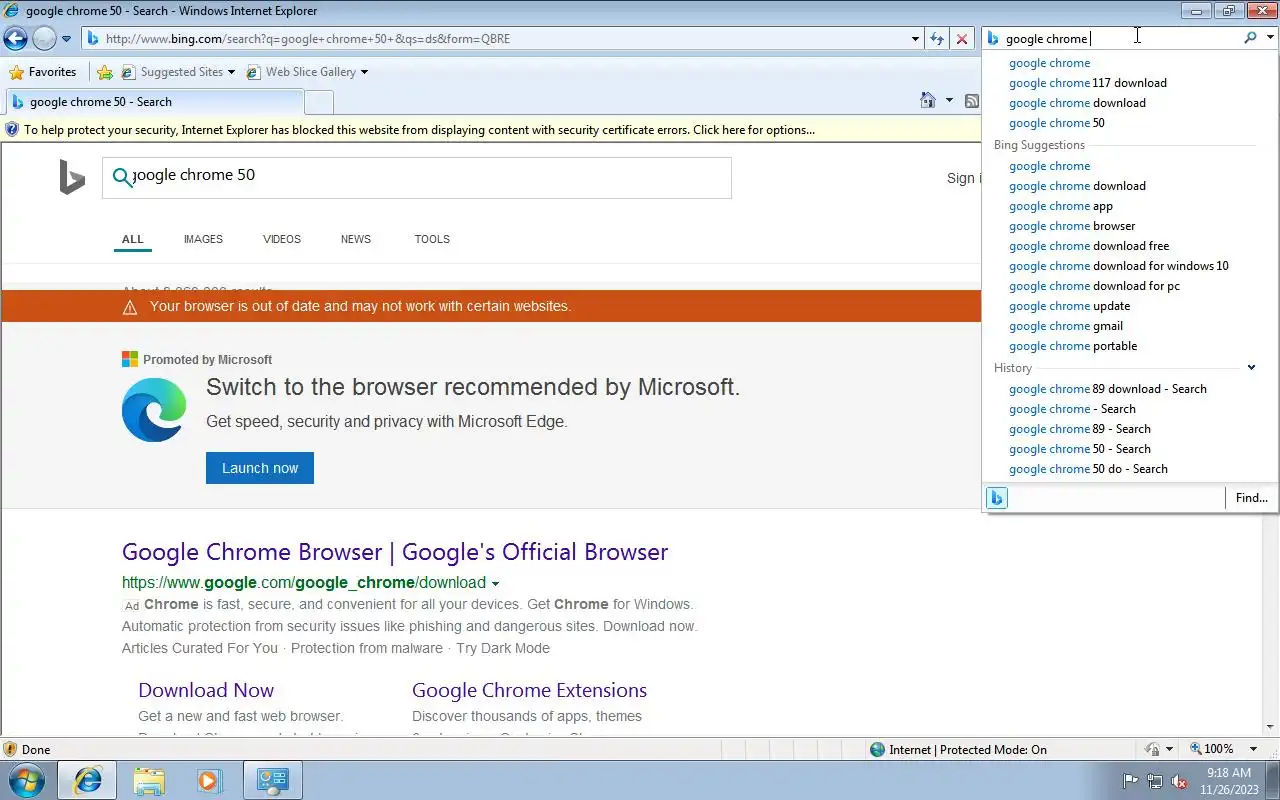The width and height of the screenshot is (1280, 800).
Task: Expand the arrow next to google_chrome/download URL
Action: coord(495,584)
